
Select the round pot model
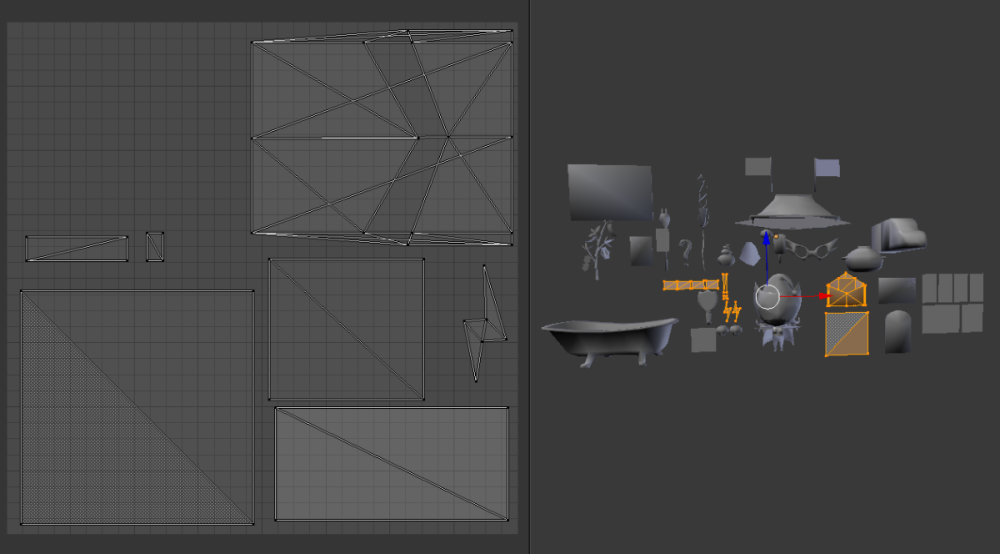[x=863, y=259]
